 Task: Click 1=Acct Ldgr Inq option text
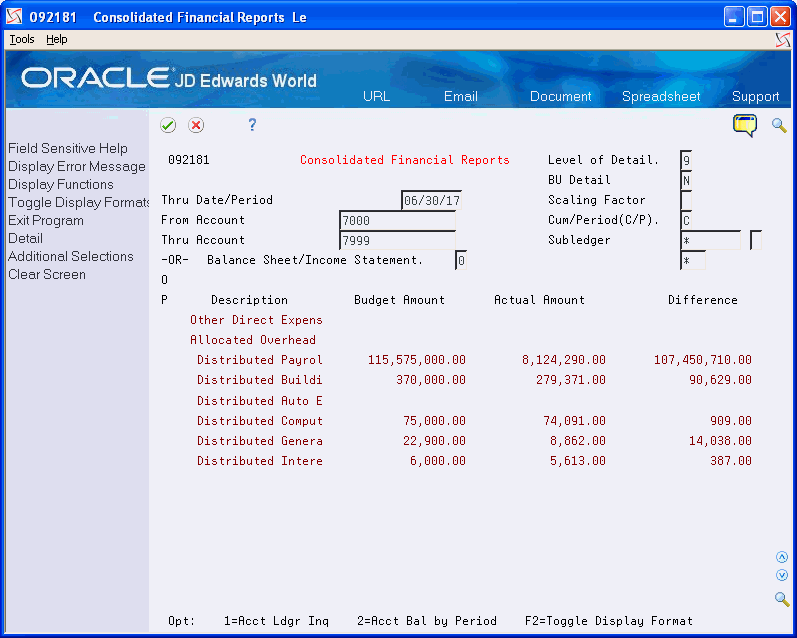276,621
